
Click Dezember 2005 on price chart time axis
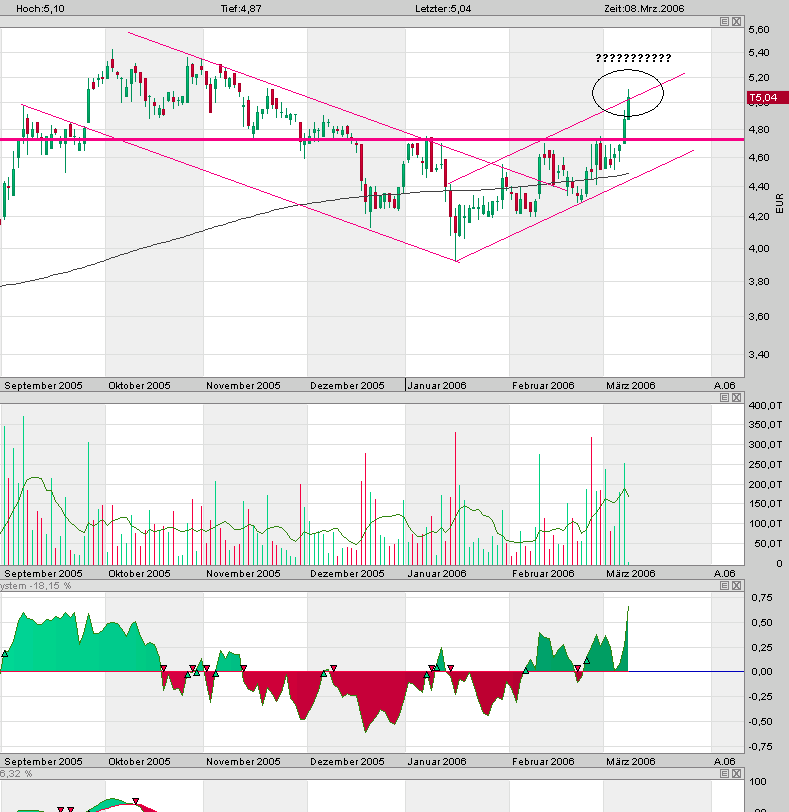click(347, 385)
